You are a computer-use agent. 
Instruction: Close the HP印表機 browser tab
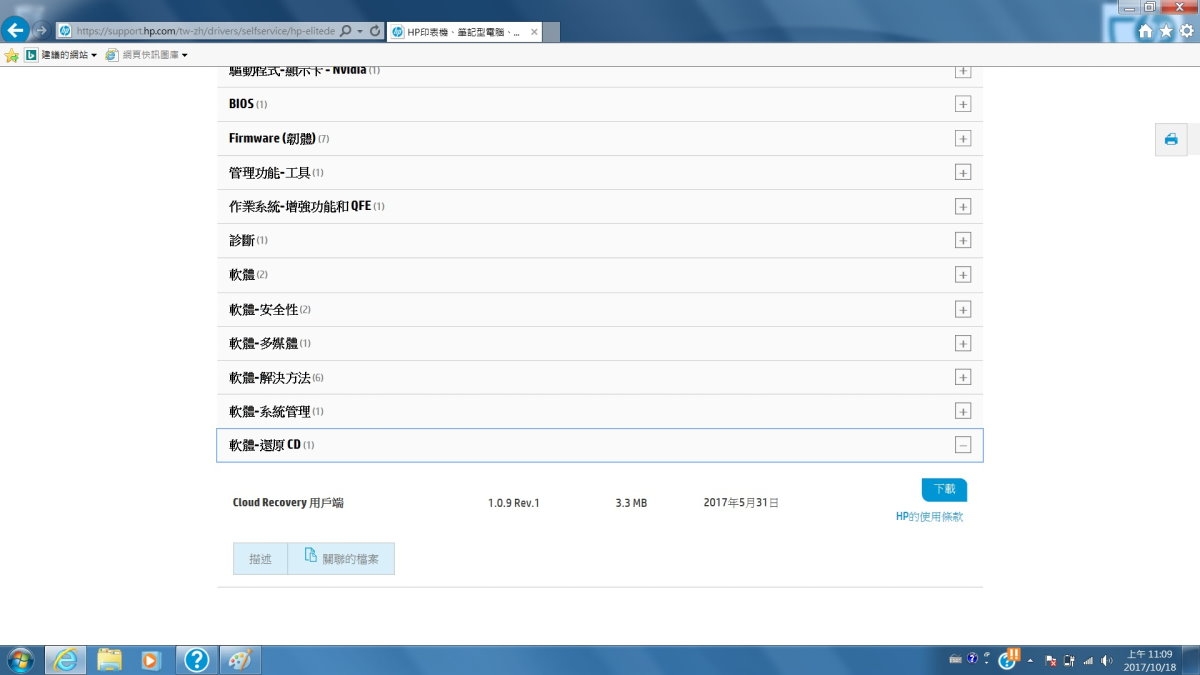pyautogui.click(x=534, y=32)
